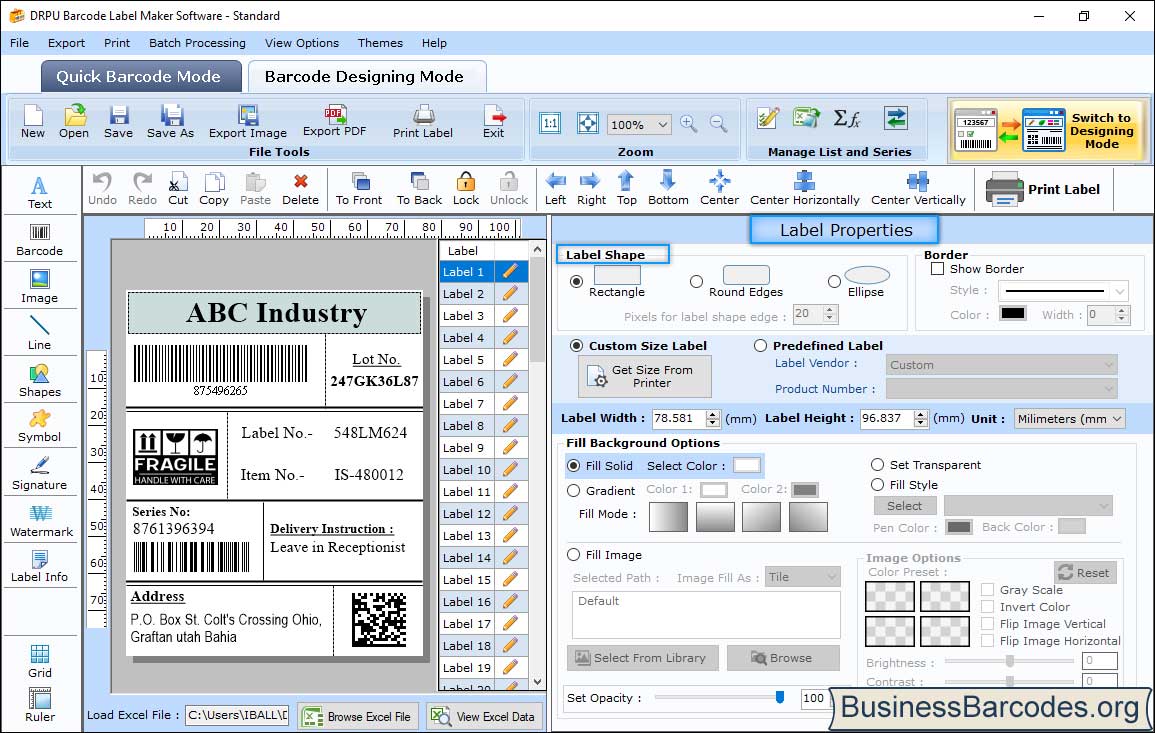This screenshot has height=733, width=1155.
Task: Open the Unit dropdown showing Milimeters
Action: tap(1117, 418)
